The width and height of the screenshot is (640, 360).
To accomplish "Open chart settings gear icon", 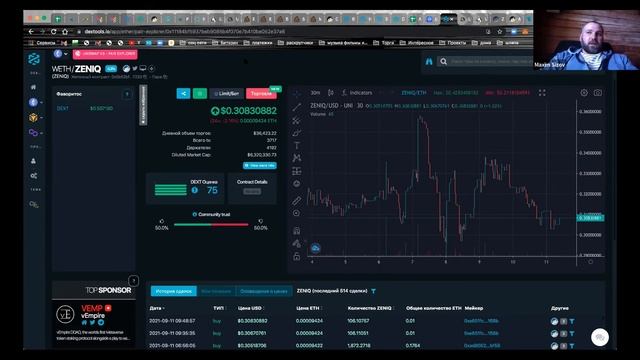I will (x=584, y=93).
